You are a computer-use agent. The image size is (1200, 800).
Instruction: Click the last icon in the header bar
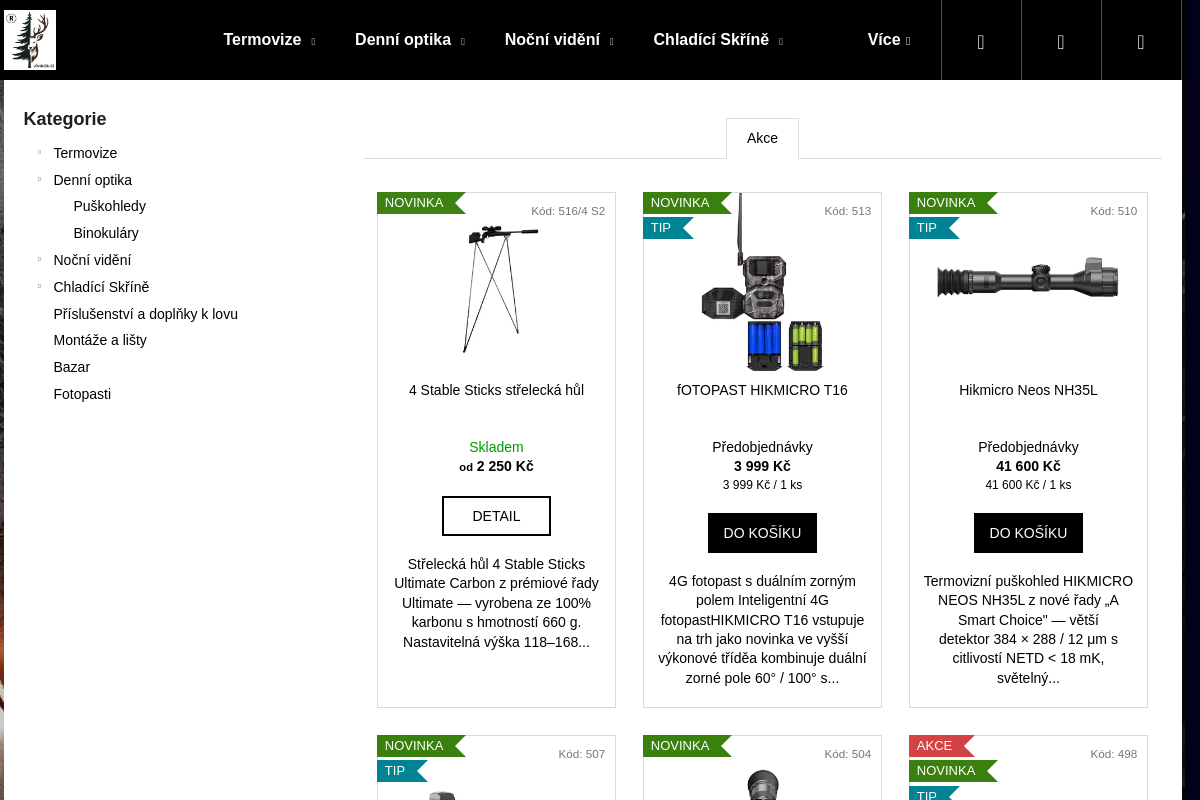[x=1141, y=41]
